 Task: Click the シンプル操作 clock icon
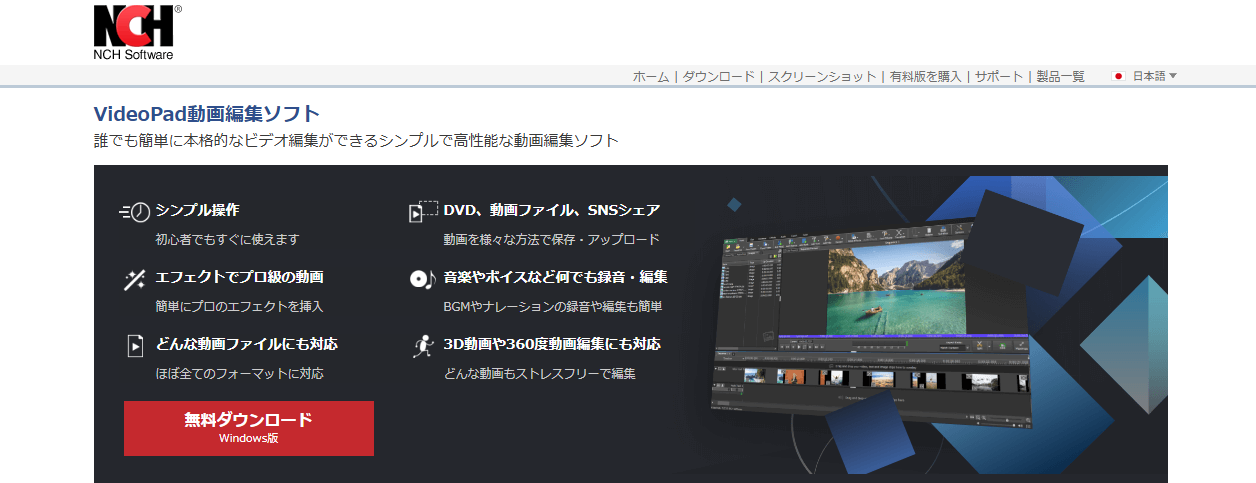(x=135, y=211)
